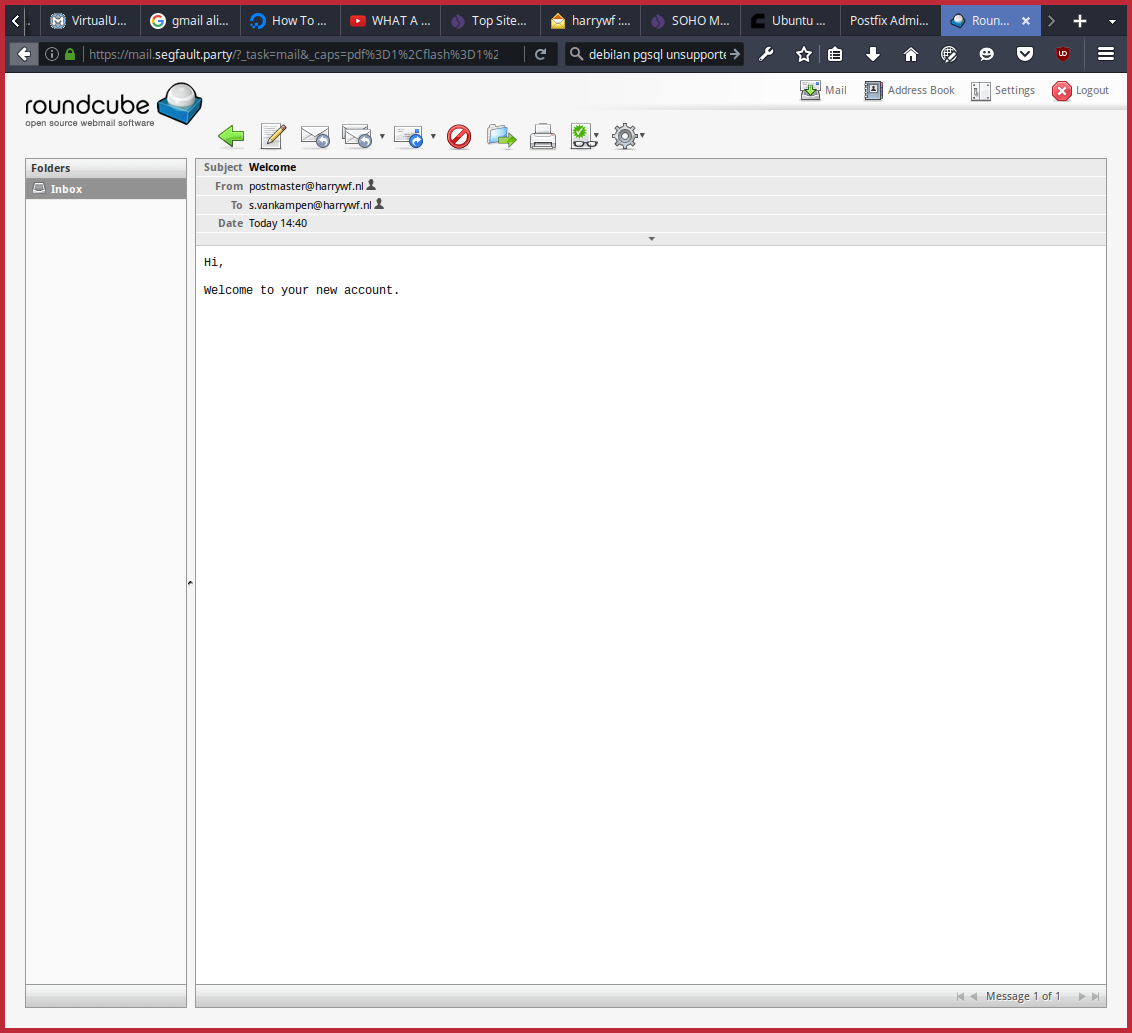
Task: Open the forward options dropdown arrow
Action: [x=433, y=136]
